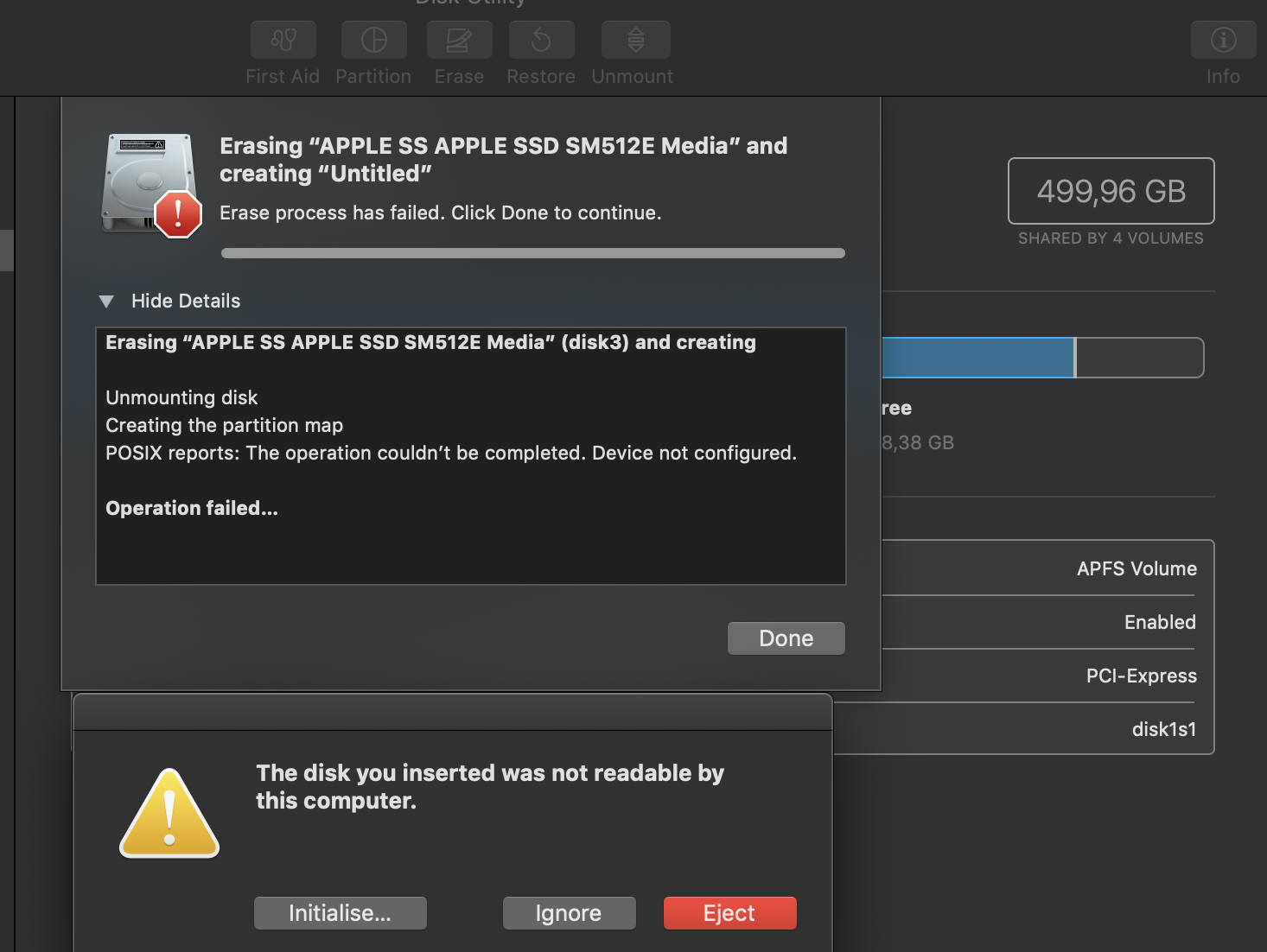Click Done in the erase dialog
This screenshot has height=952, width=1267.
click(x=786, y=638)
